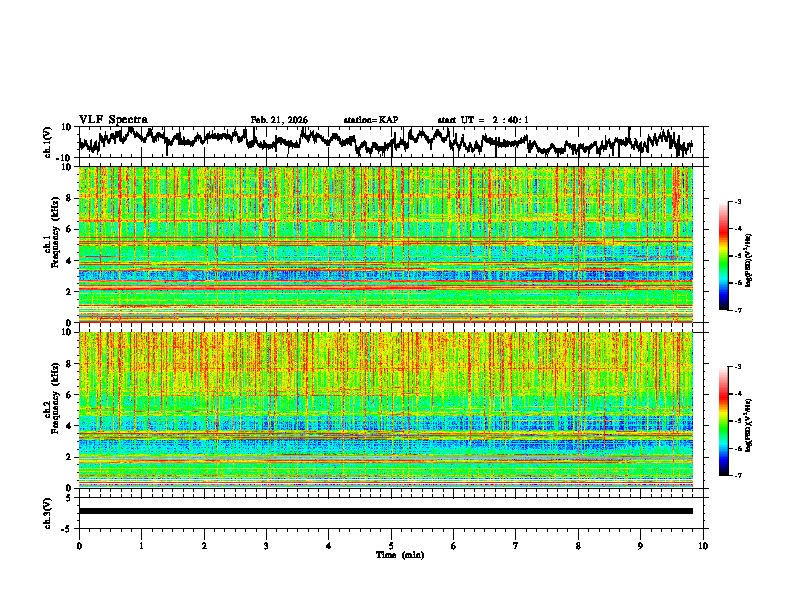Click inside the ch.2 spectrogram panel
792x612 pixels.
click(386, 410)
